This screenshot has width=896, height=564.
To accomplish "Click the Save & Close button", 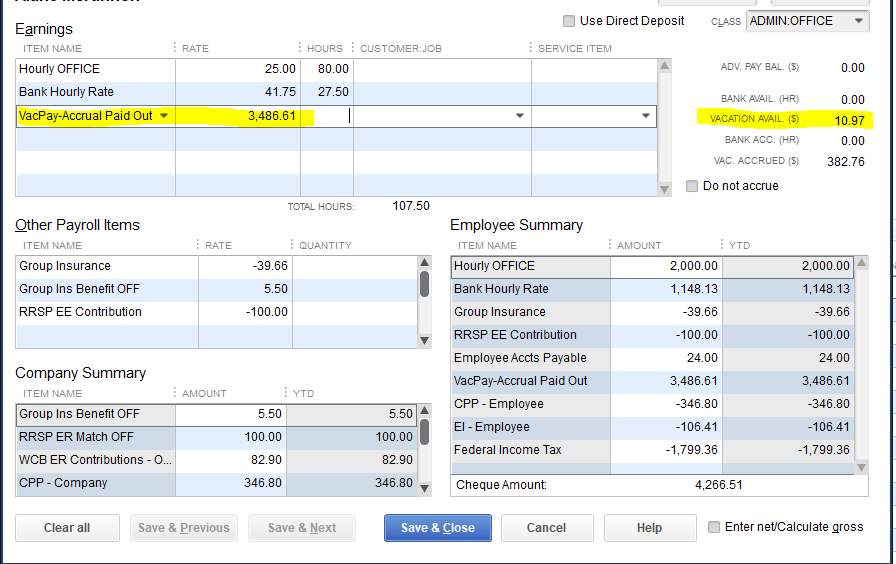I will tap(437, 528).
